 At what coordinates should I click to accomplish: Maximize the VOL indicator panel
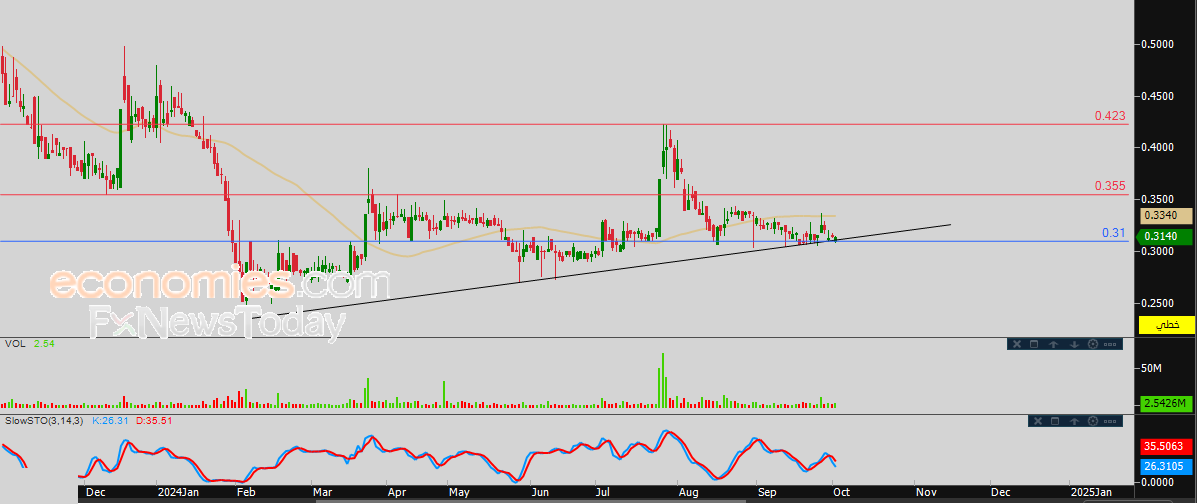[1035, 345]
